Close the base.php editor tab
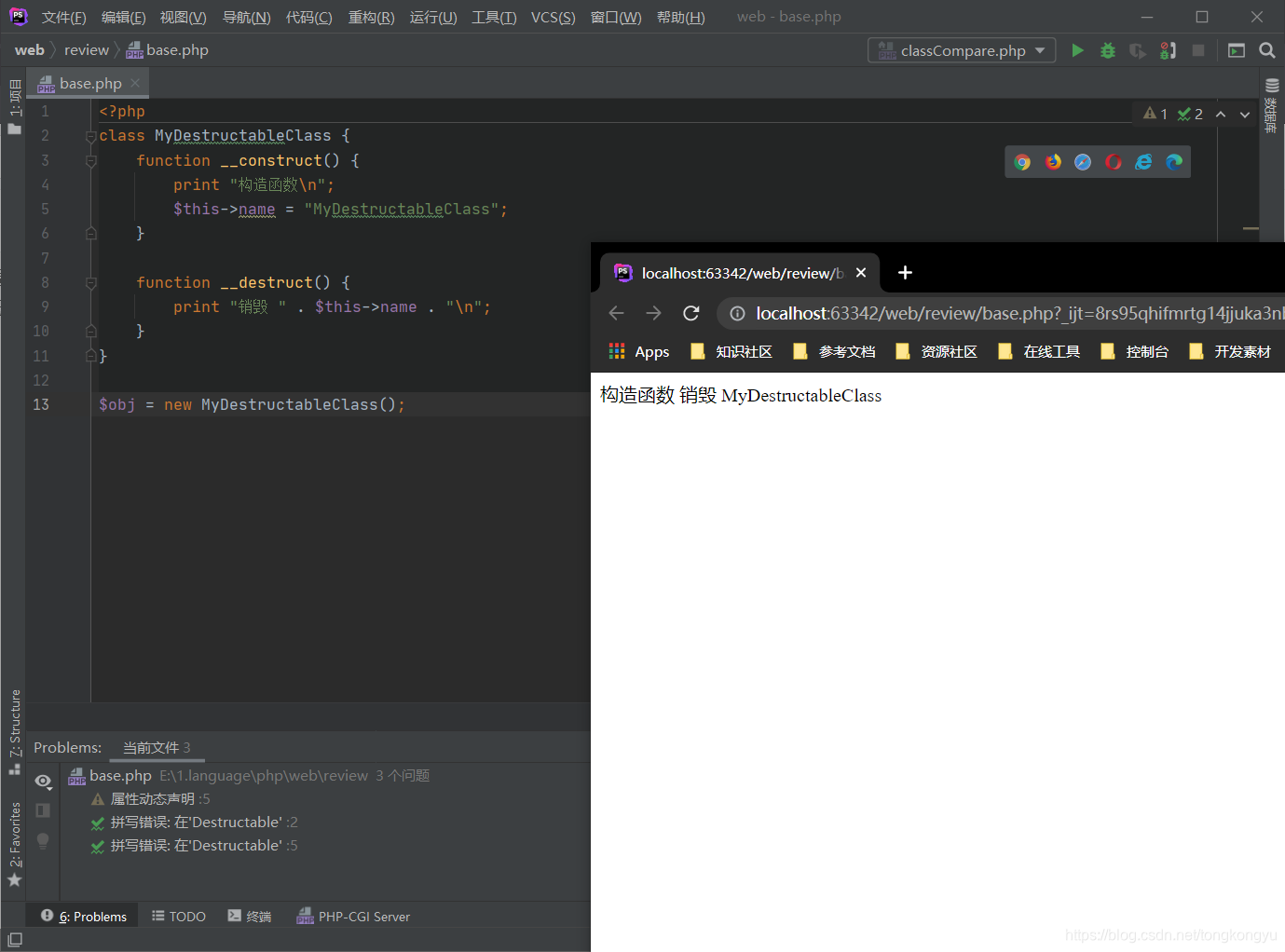This screenshot has height=952, width=1285. 136,83
